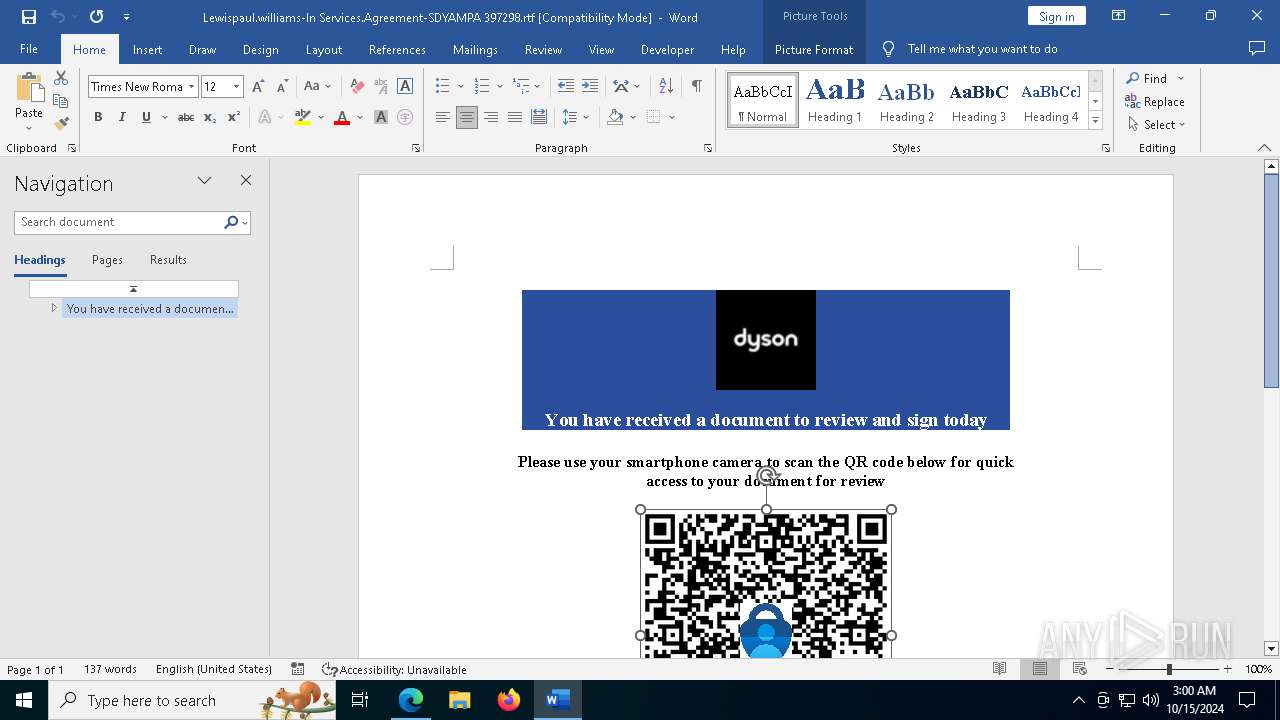This screenshot has width=1280, height=720.
Task: Click the character shading icon
Action: click(x=381, y=117)
